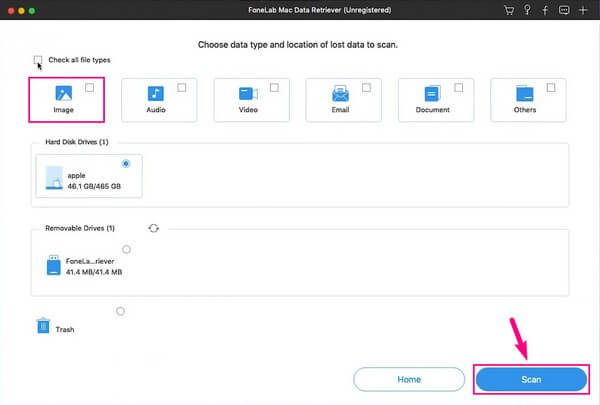This screenshot has height=405, width=600.
Task: Click the plus icon in title bar
Action: (583, 10)
